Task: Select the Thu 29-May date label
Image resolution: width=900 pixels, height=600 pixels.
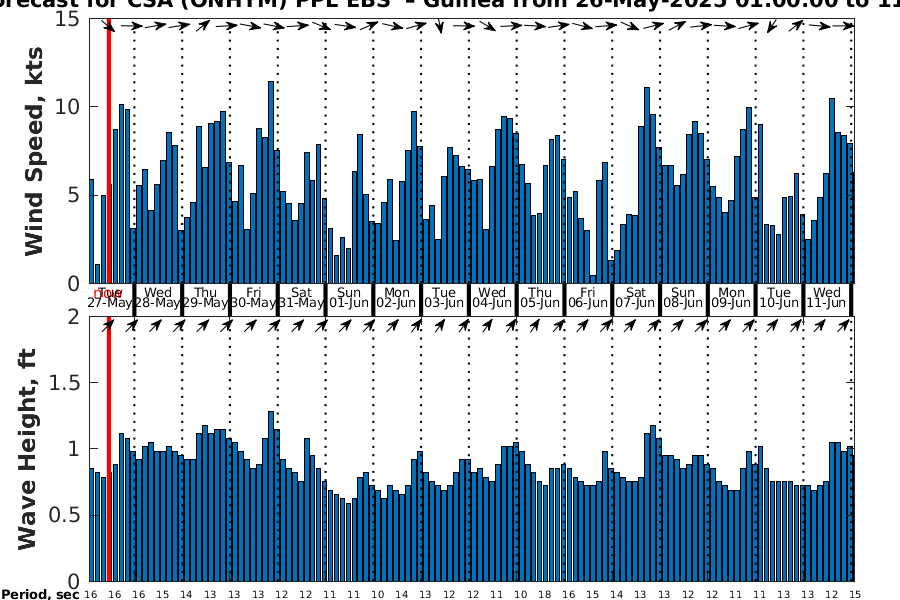Action: (205, 297)
